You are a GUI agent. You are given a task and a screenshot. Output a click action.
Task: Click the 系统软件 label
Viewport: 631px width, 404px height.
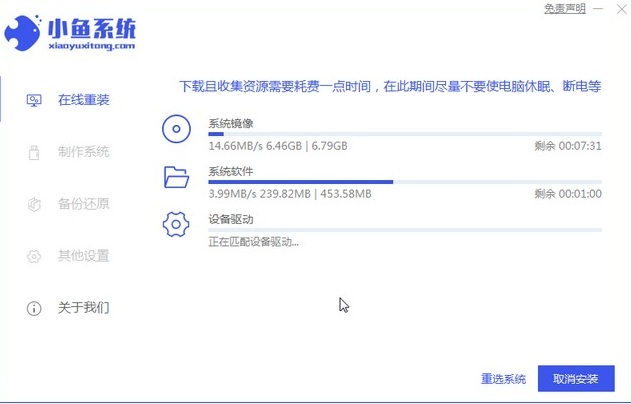coord(231,171)
